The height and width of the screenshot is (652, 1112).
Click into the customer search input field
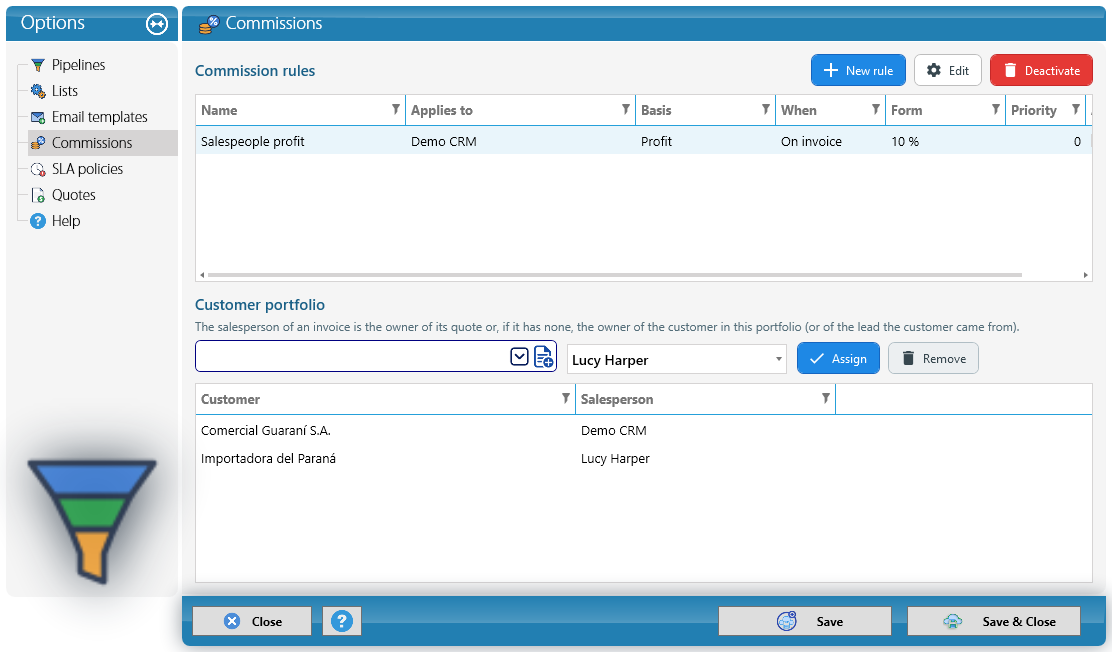click(352, 357)
